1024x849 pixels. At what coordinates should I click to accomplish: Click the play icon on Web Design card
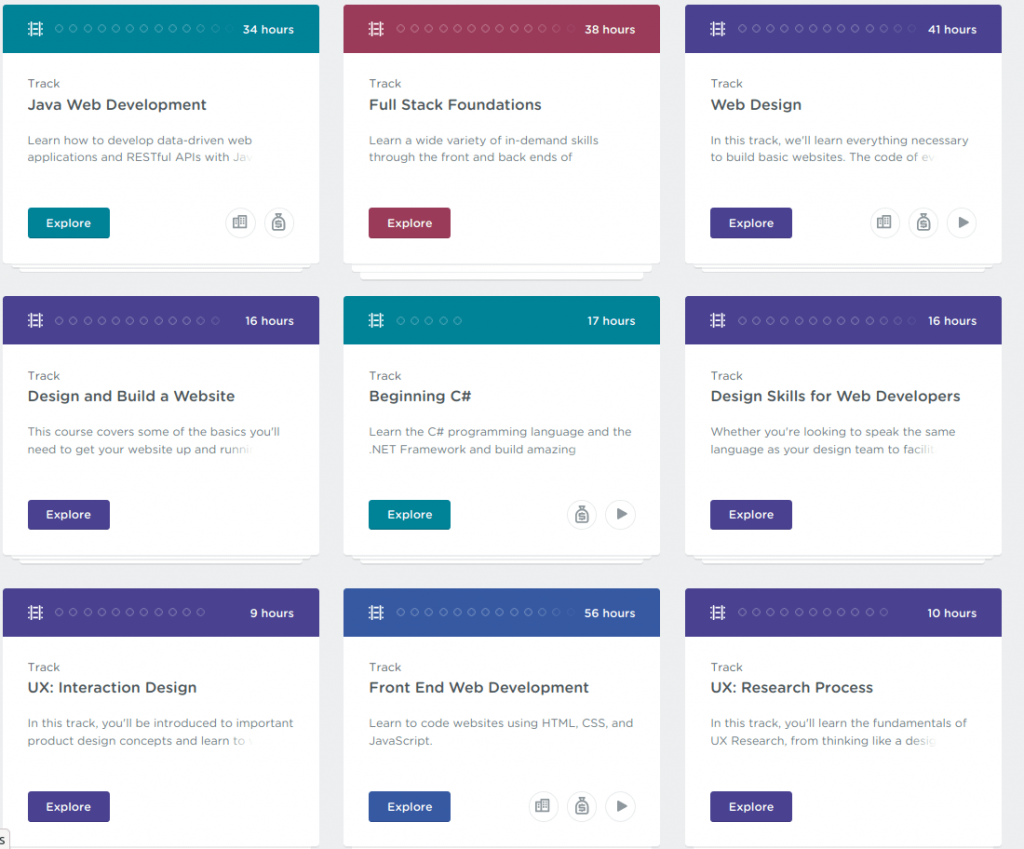pos(962,223)
